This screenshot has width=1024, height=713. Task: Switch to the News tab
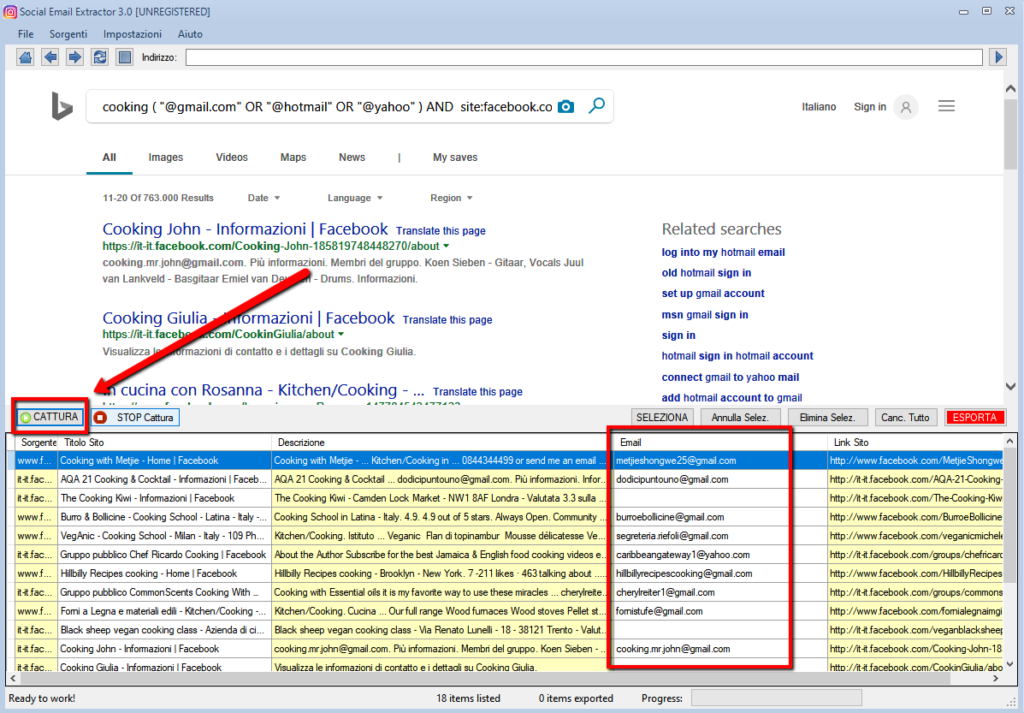click(352, 157)
